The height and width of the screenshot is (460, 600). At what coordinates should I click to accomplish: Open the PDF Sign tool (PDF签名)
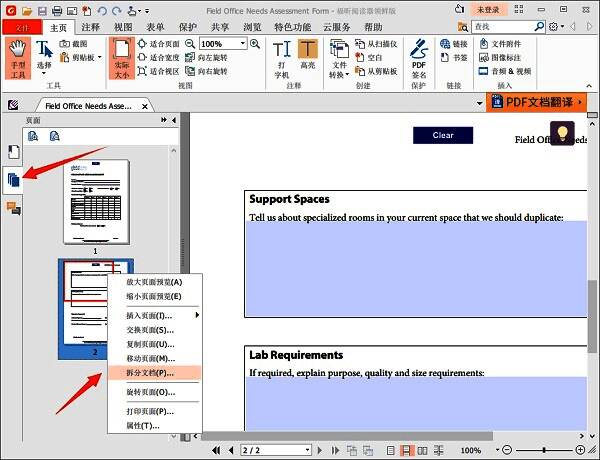[x=419, y=59]
